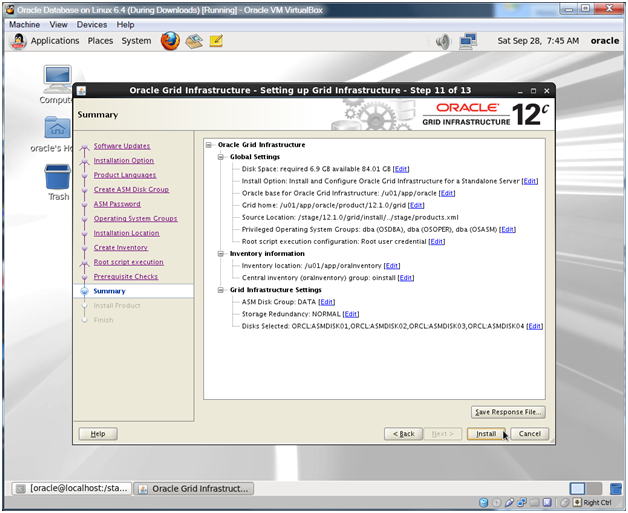Click the mail icon beside Firefox
The height and width of the screenshot is (513, 628).
click(194, 41)
